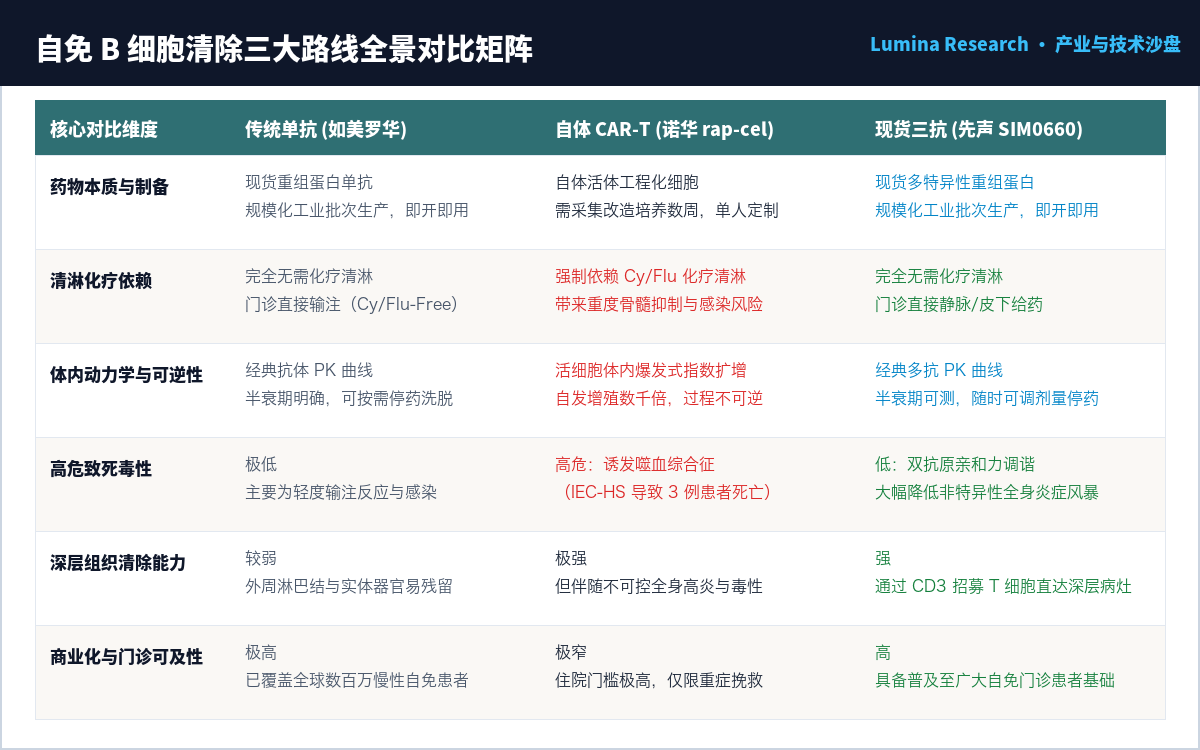Click the '体内动力学与可逆性' row label
The height and width of the screenshot is (750, 1200).
pos(126,375)
